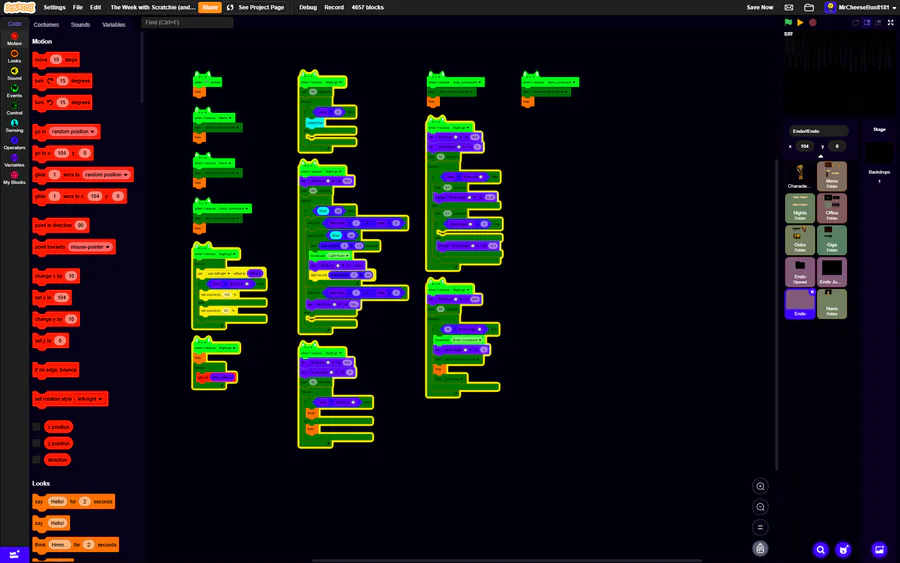This screenshot has width=900, height=563.
Task: Switch to the Costumes tab
Action: [46, 25]
